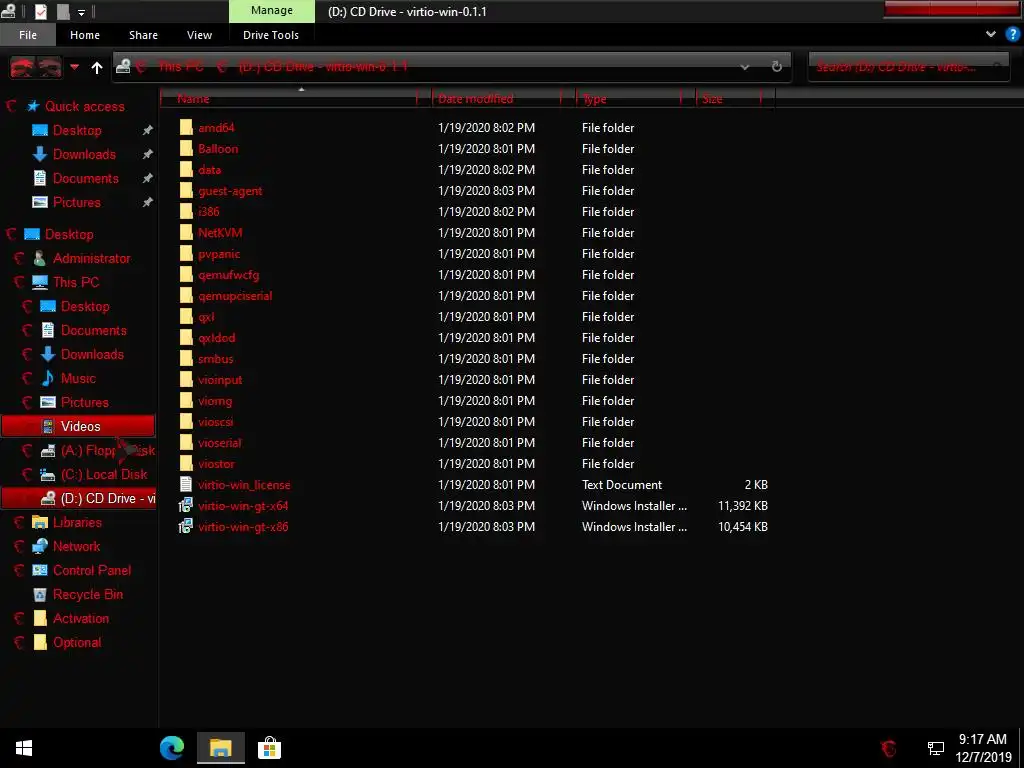Switch to the View ribbon tab

point(199,35)
